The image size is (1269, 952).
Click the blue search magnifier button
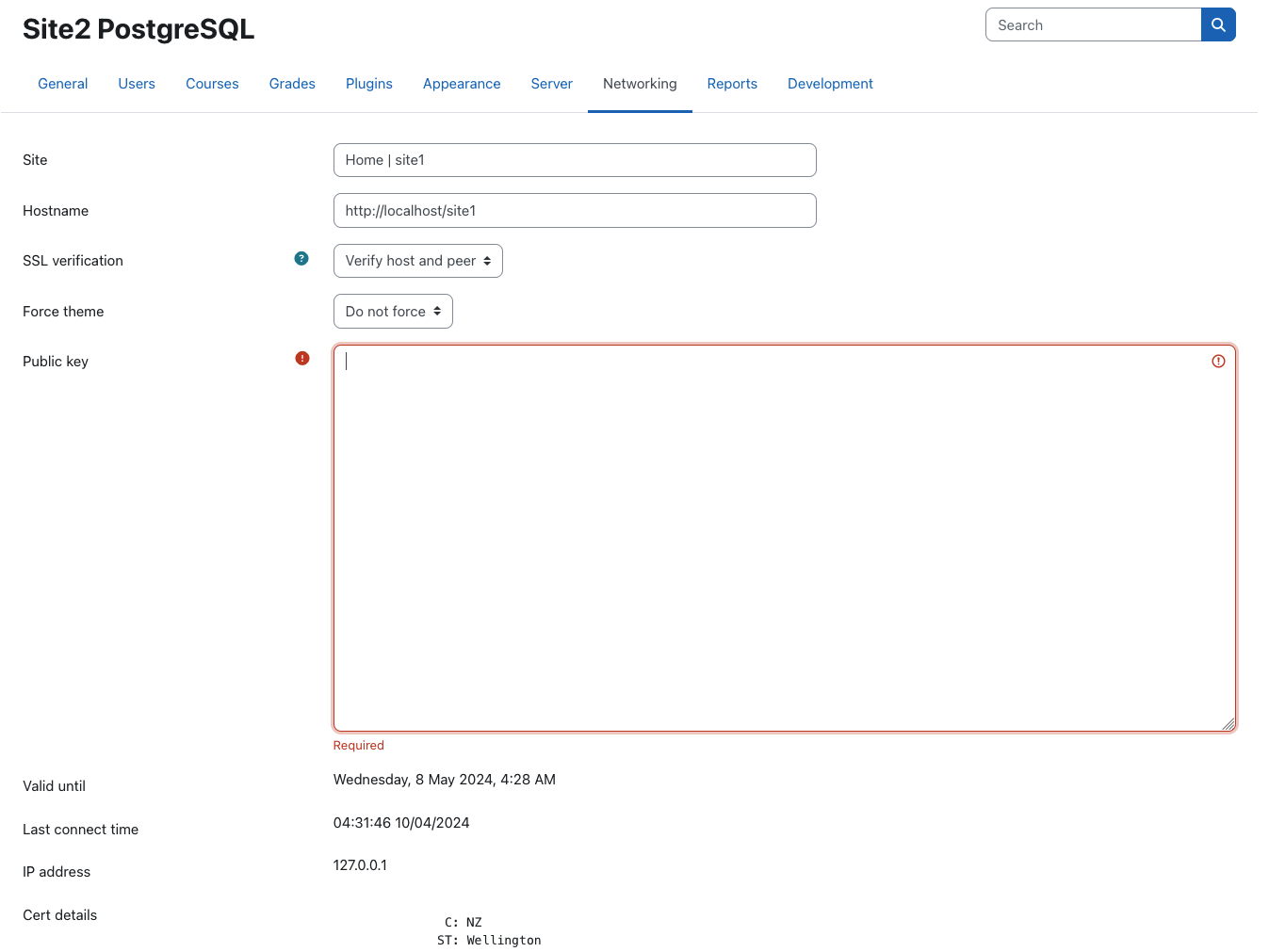click(1218, 24)
